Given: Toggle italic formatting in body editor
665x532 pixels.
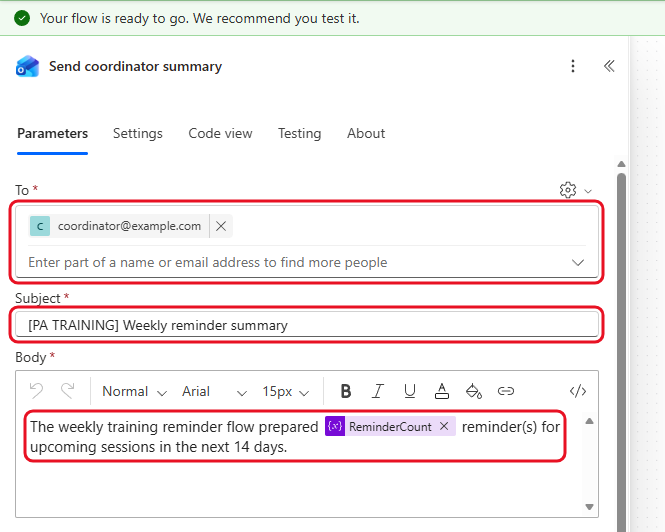Looking at the screenshot, I should click(377, 391).
